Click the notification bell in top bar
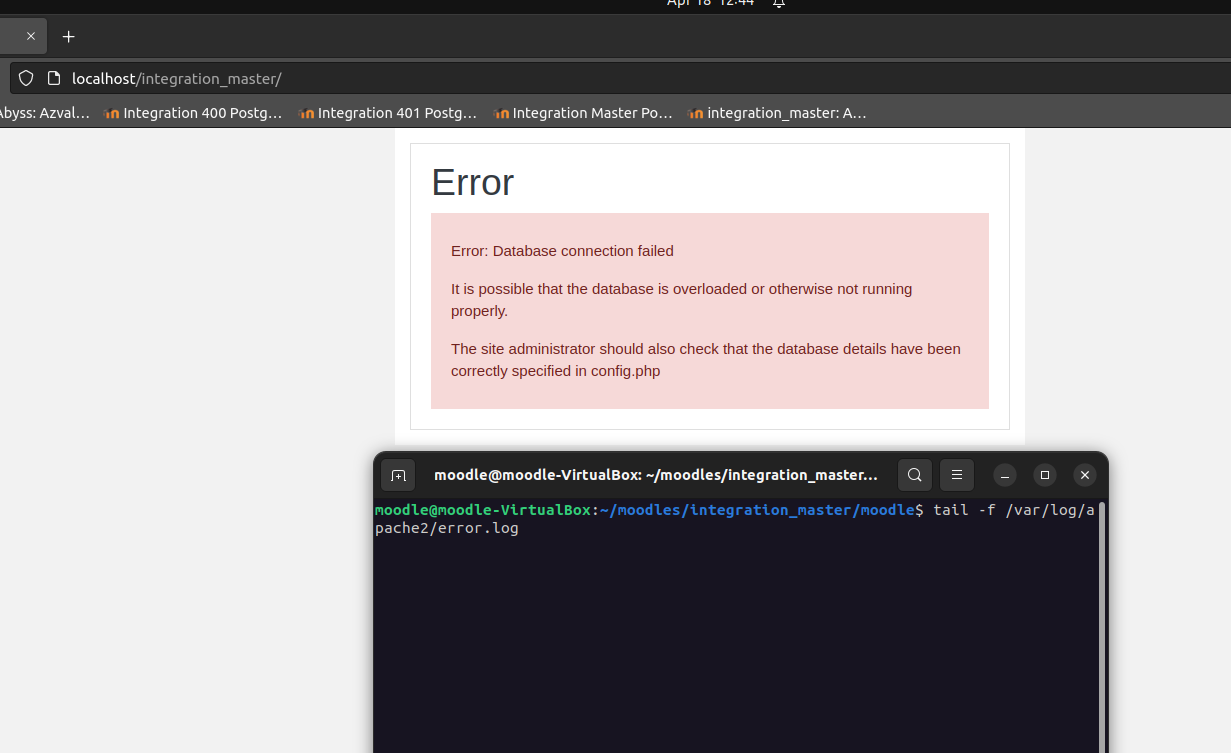Screen dimensions: 1231x753 point(779,3)
